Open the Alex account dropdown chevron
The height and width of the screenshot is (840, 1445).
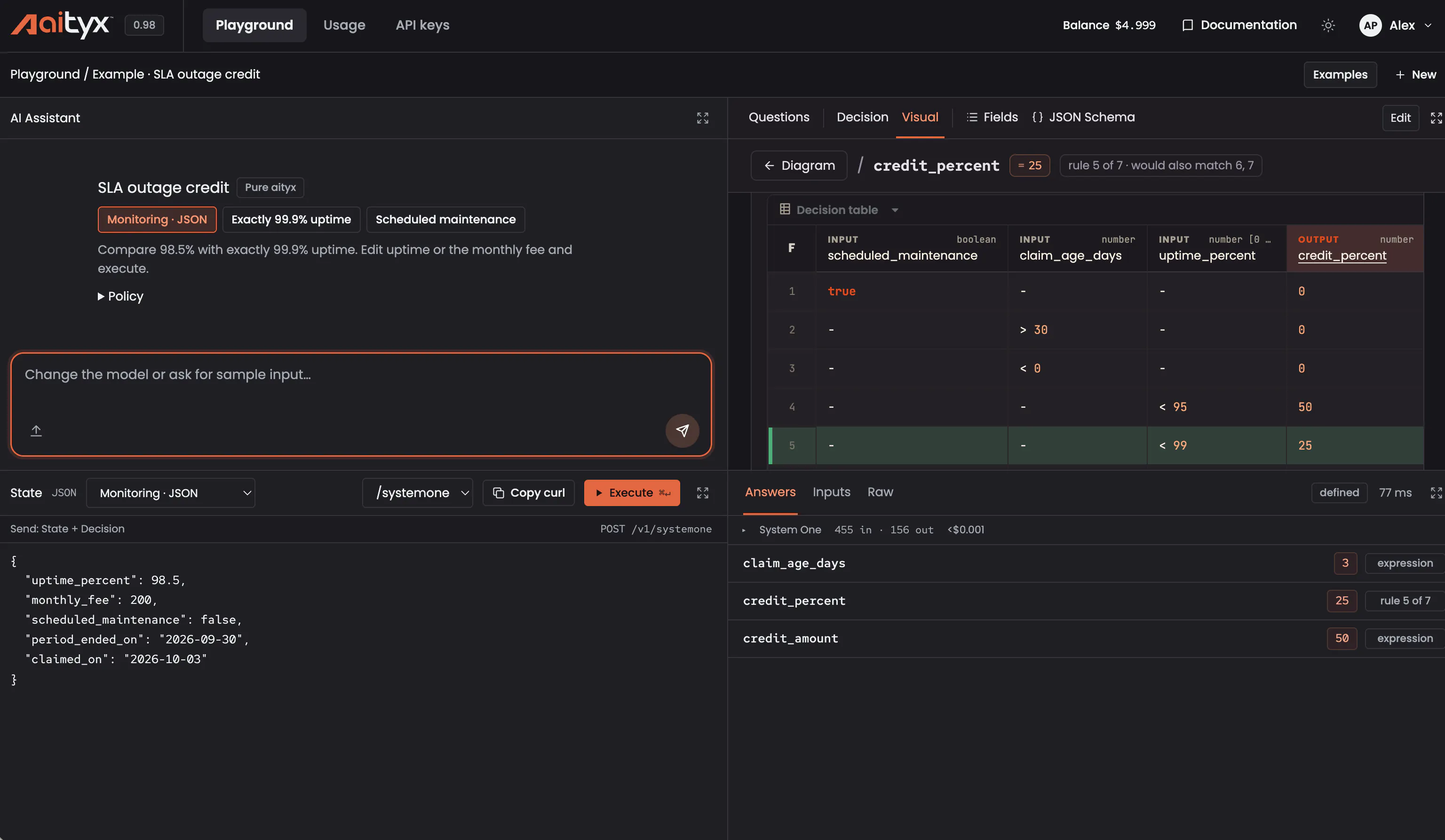coord(1428,25)
